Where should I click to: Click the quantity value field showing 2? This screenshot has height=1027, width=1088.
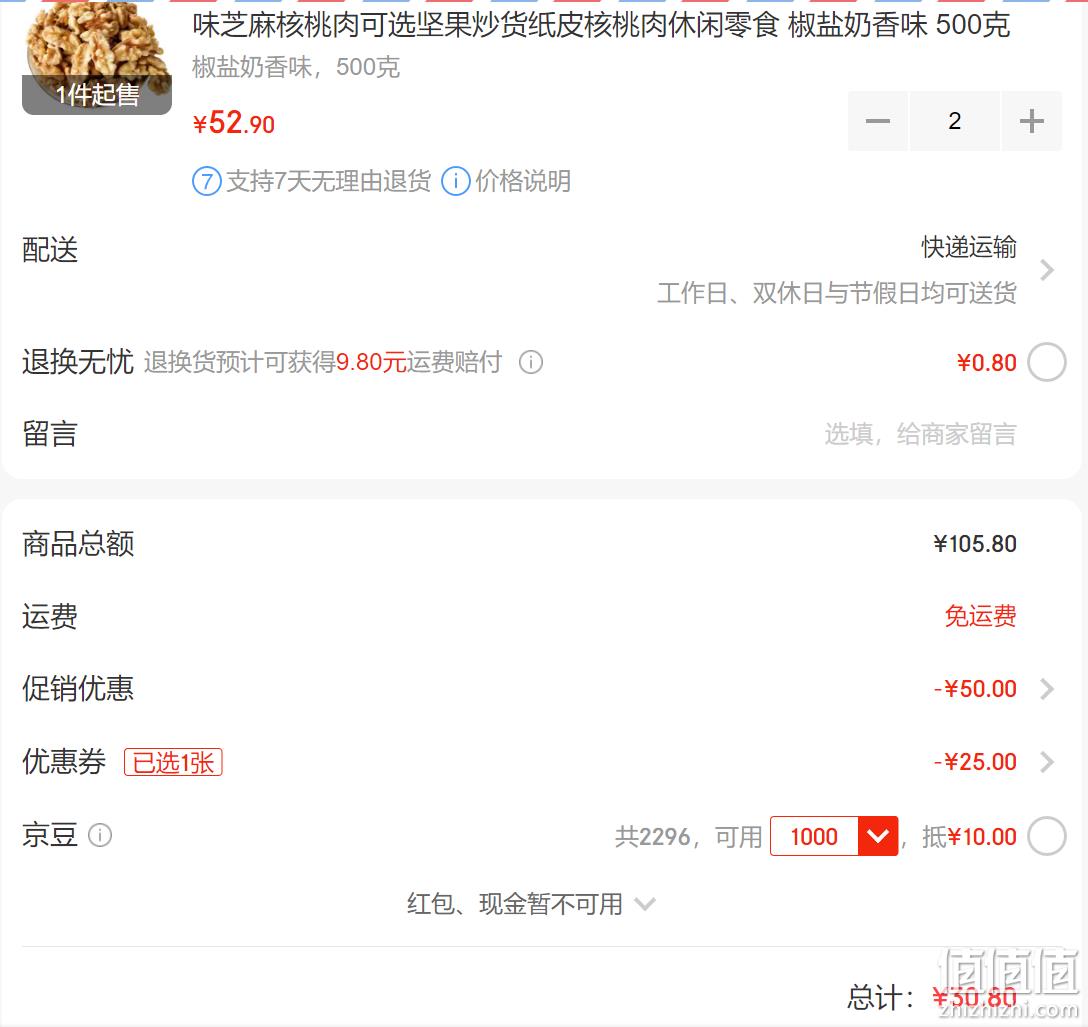pos(955,121)
